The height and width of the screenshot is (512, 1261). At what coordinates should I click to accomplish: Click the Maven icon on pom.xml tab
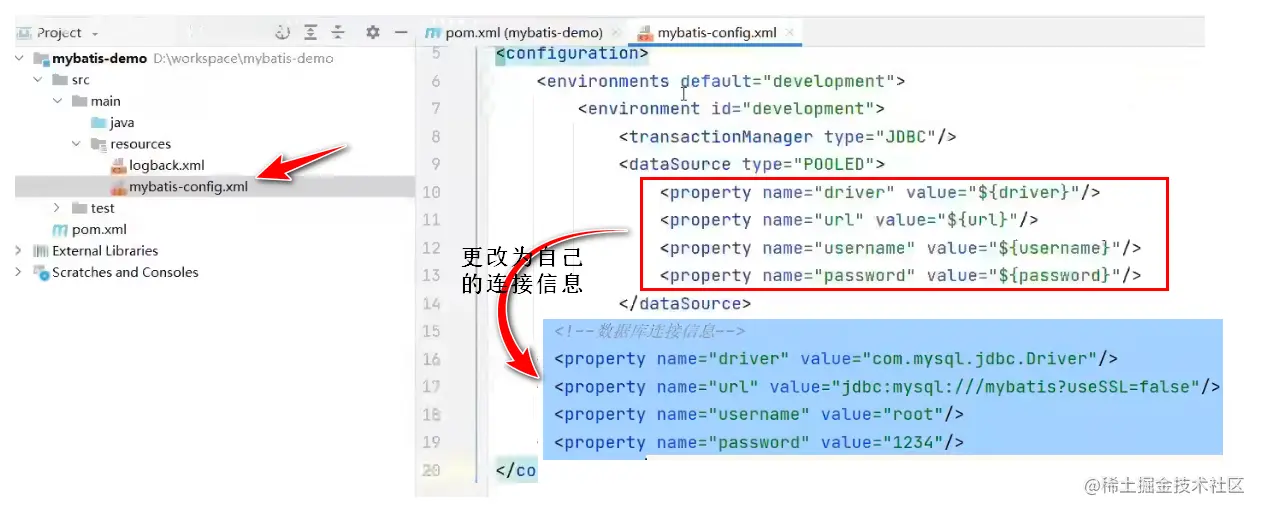[x=432, y=33]
